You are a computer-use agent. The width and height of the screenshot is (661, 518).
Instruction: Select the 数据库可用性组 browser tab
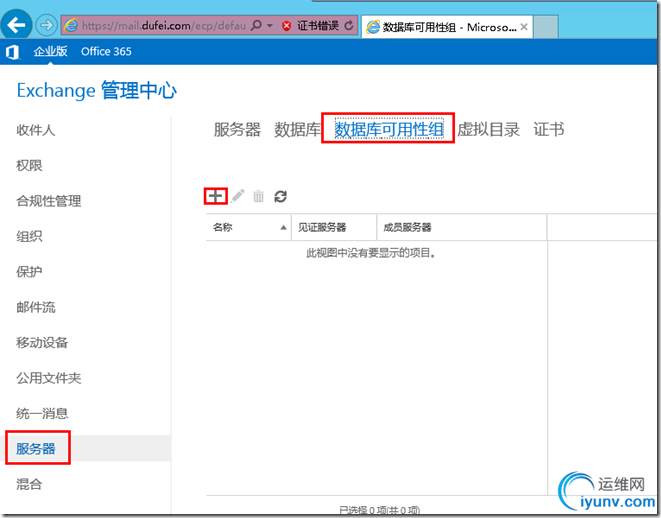click(447, 27)
